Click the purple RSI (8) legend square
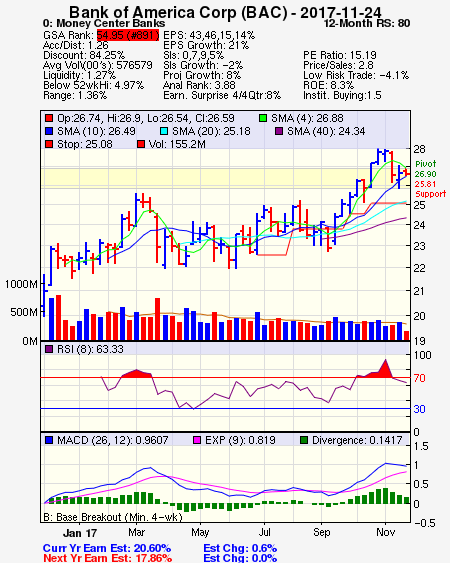Viewport: 450px width, 563px height. [x=49, y=349]
